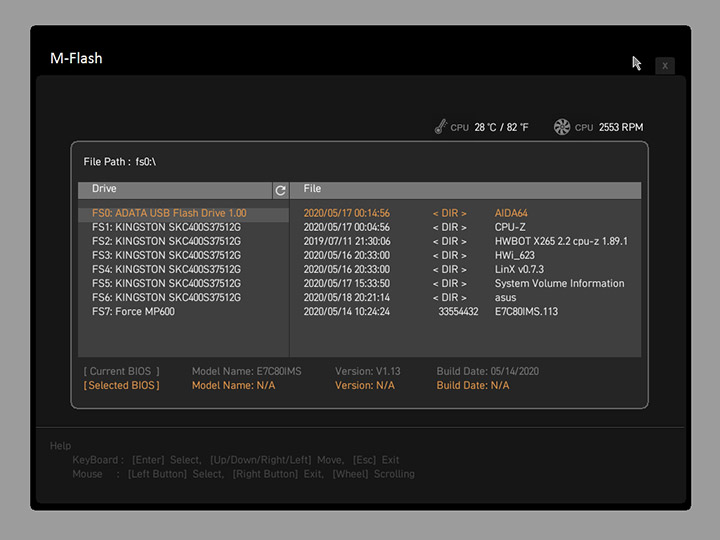Click the refresh drive list icon
This screenshot has height=540, width=720.
[x=280, y=190]
